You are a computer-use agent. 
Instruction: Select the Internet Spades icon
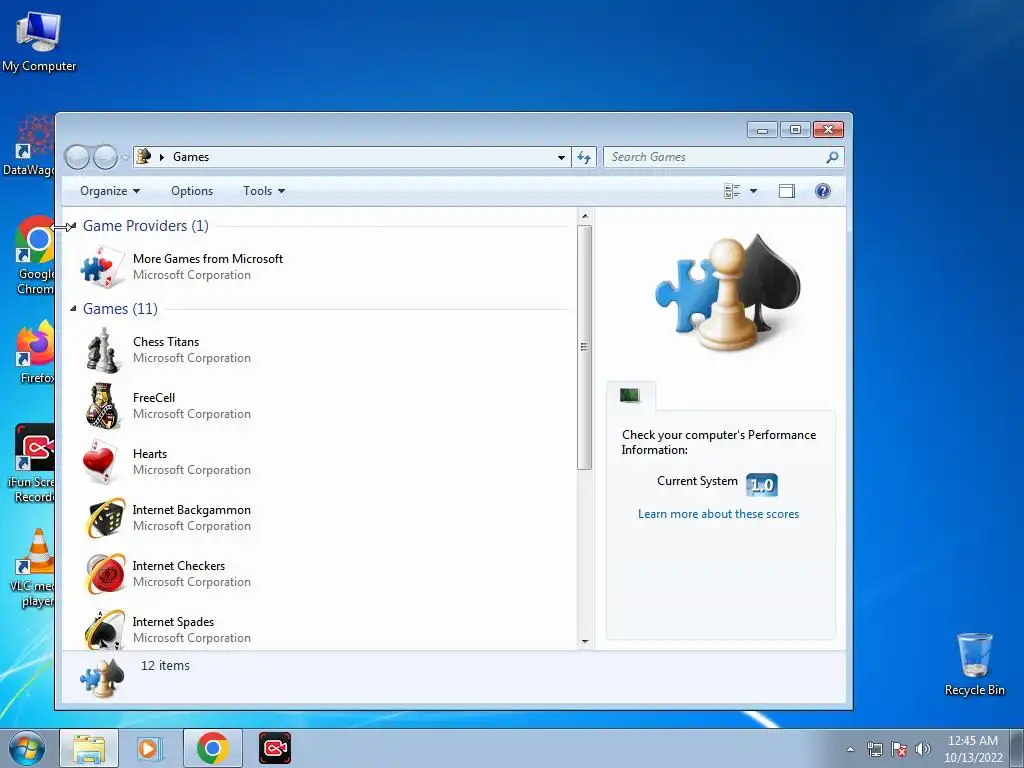(x=105, y=629)
